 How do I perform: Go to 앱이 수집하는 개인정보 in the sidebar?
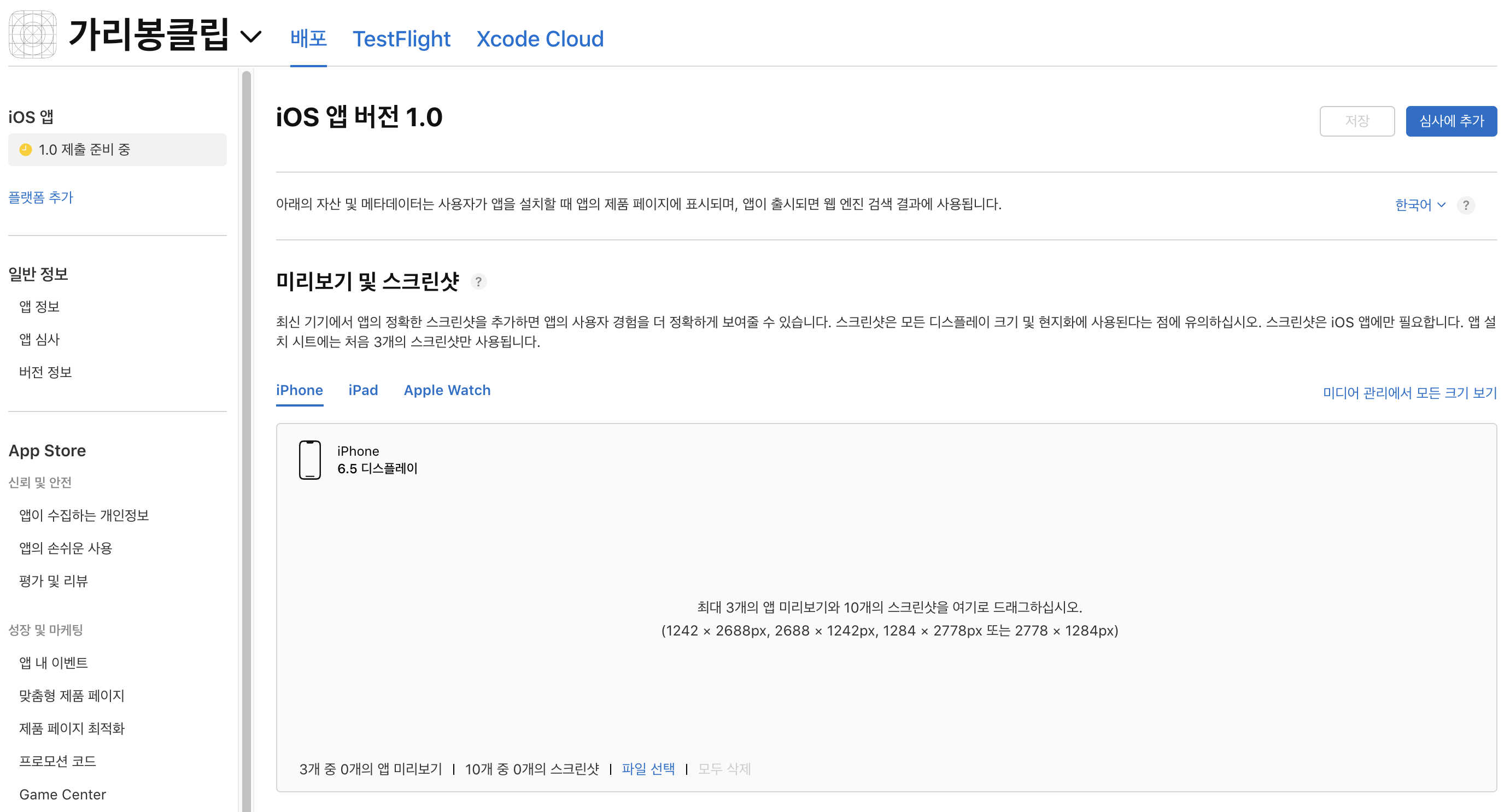pos(84,515)
